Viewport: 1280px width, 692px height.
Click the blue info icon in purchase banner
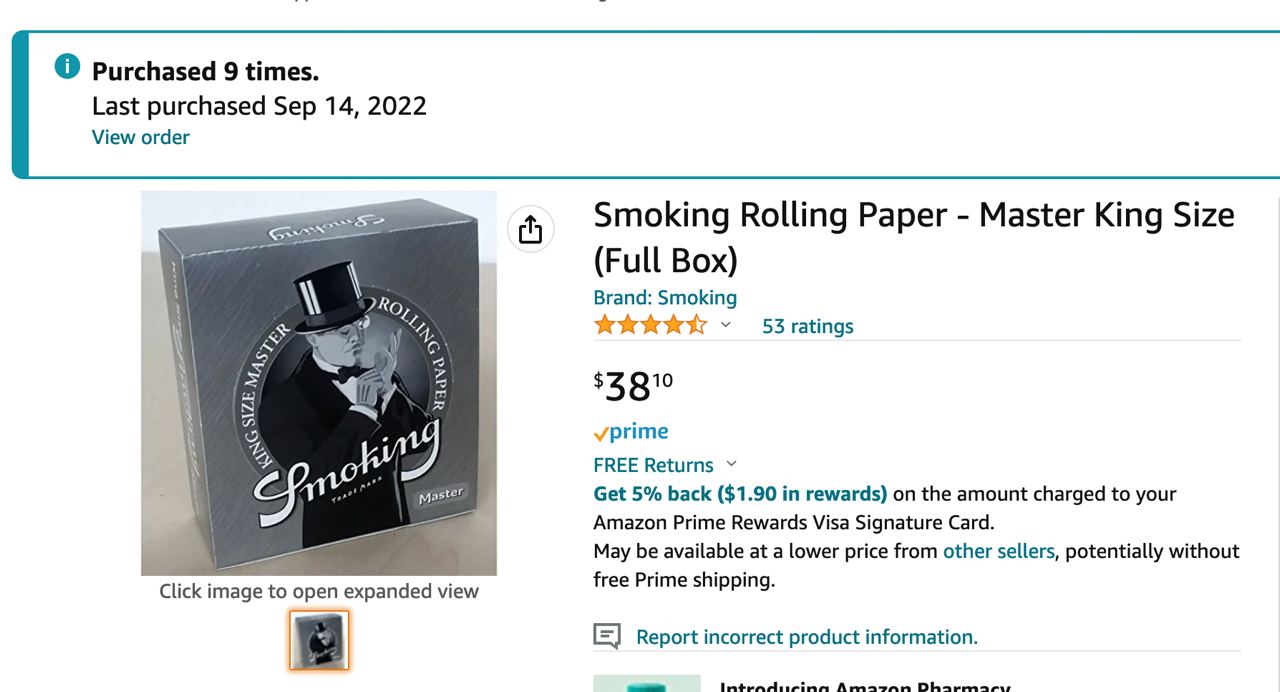pos(67,67)
